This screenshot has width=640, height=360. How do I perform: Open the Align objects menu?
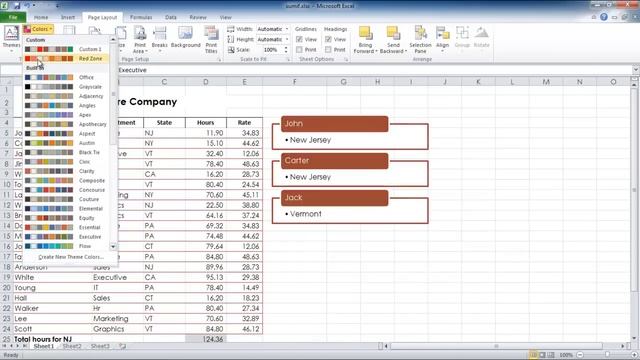coord(442,39)
